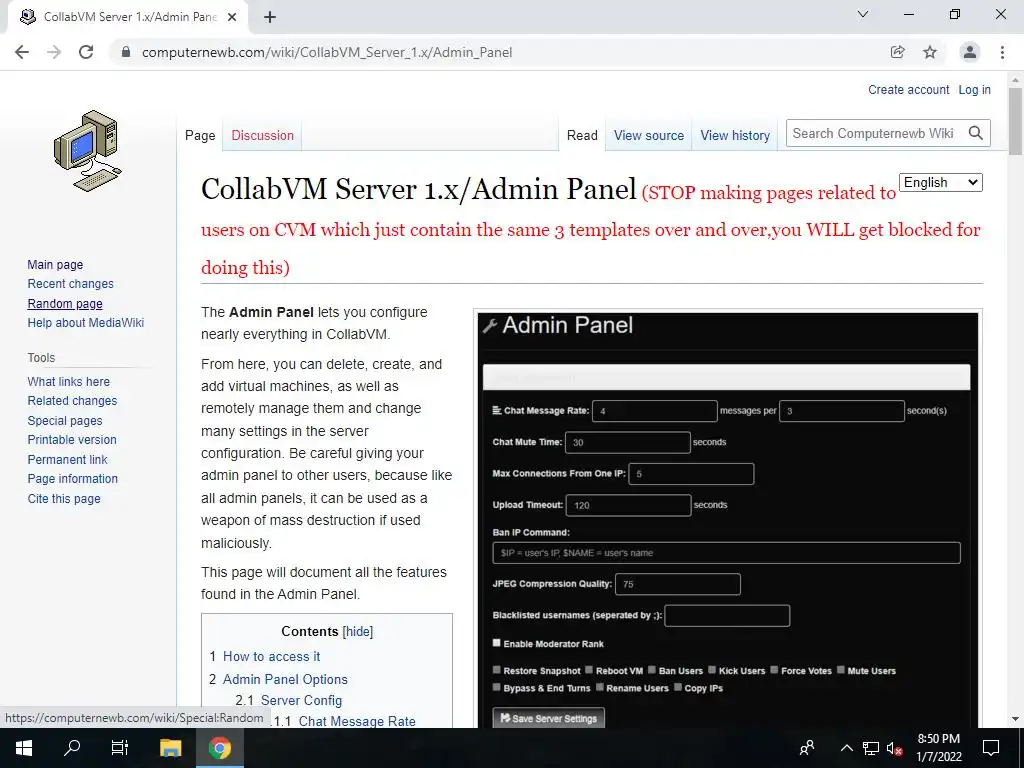Viewport: 1024px width, 768px height.
Task: Click Create account link
Action: pos(908,90)
